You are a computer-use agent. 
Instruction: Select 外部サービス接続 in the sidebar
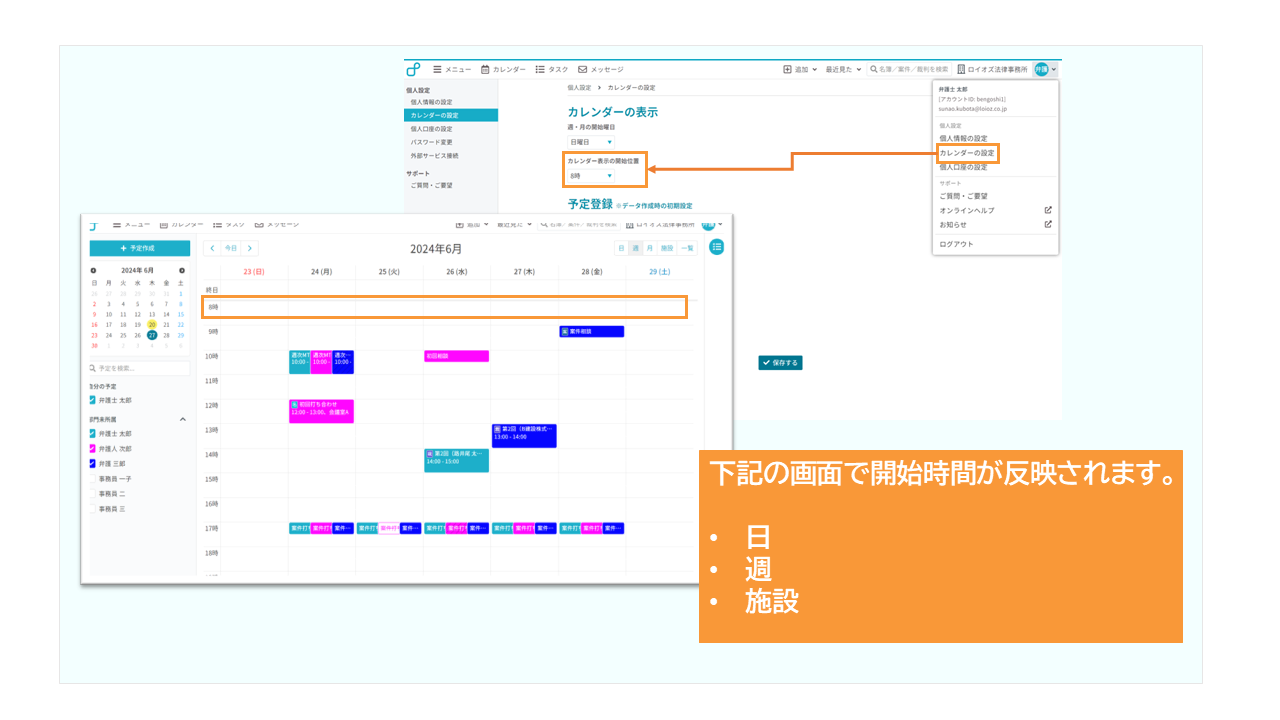click(x=434, y=156)
